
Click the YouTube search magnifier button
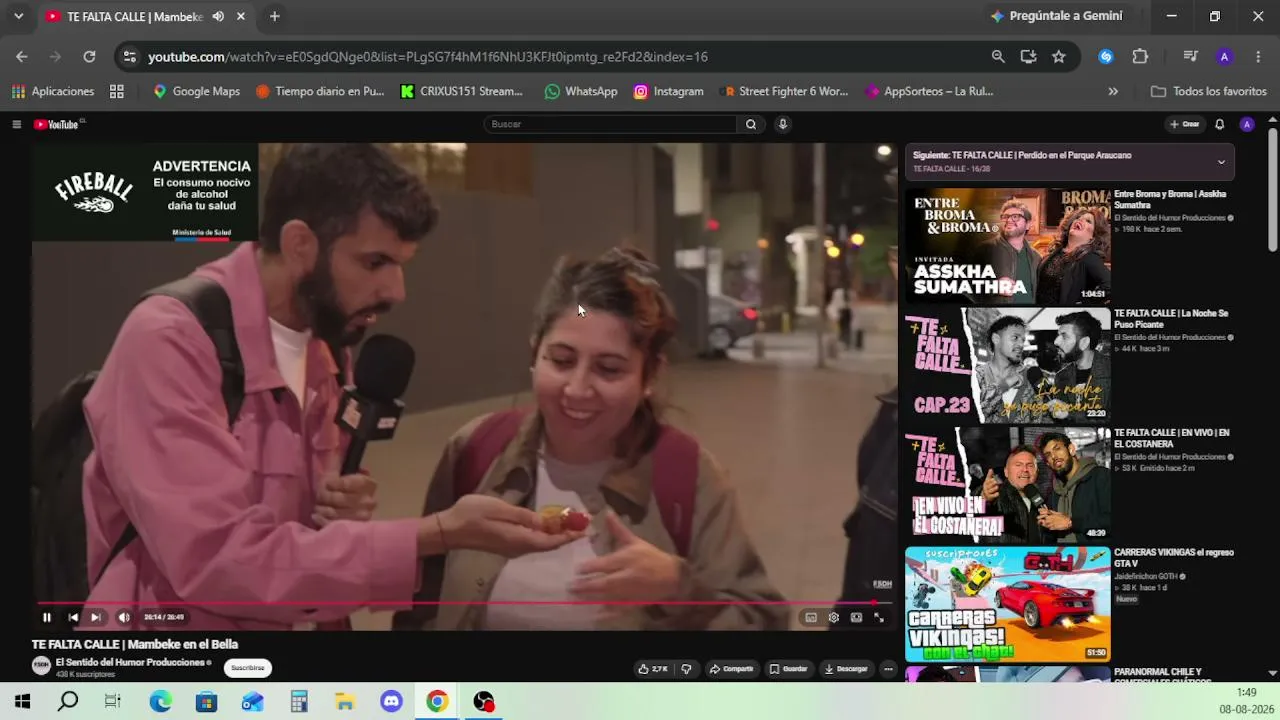[751, 124]
